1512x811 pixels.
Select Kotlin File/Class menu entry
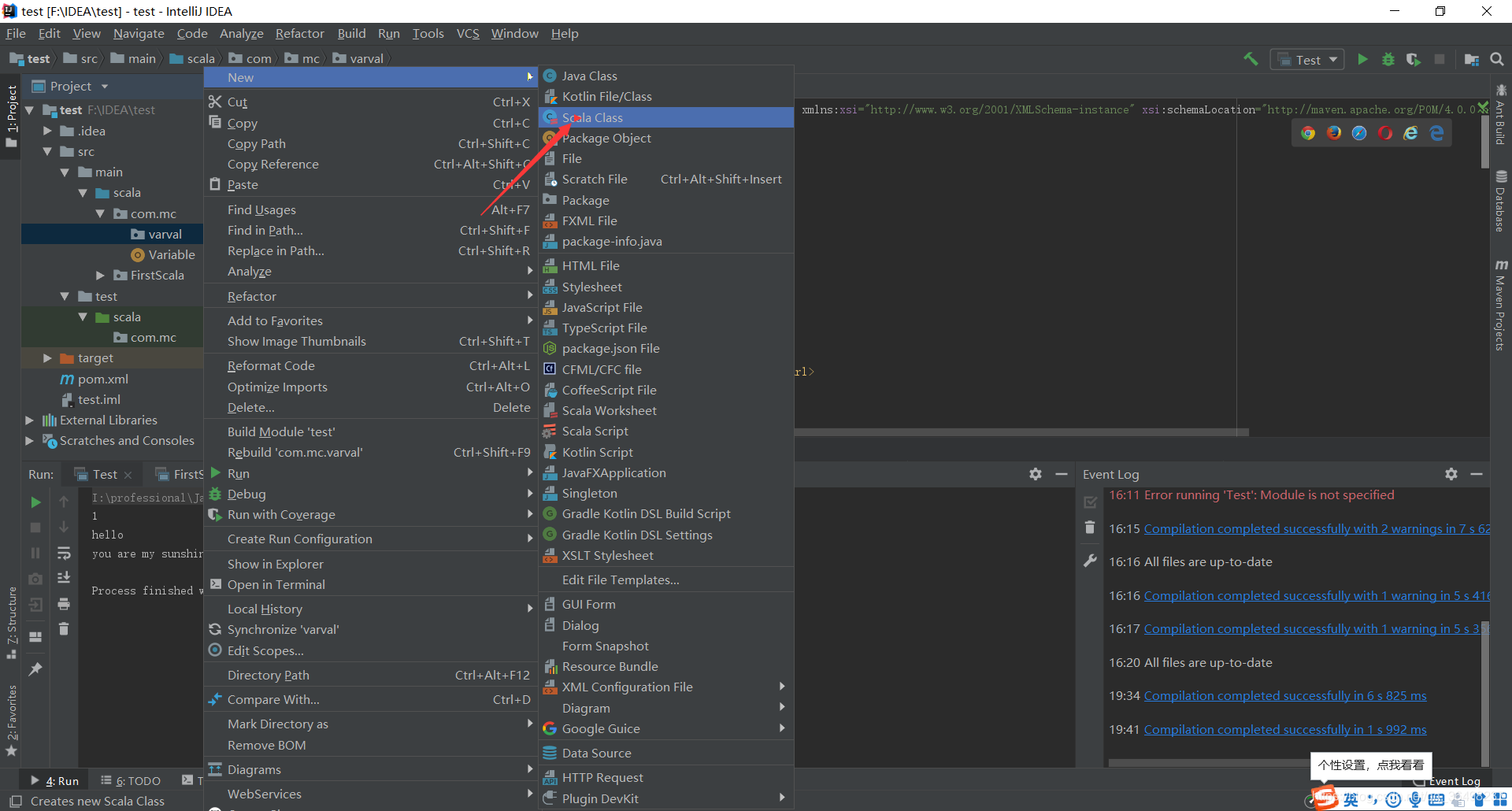[665, 96]
